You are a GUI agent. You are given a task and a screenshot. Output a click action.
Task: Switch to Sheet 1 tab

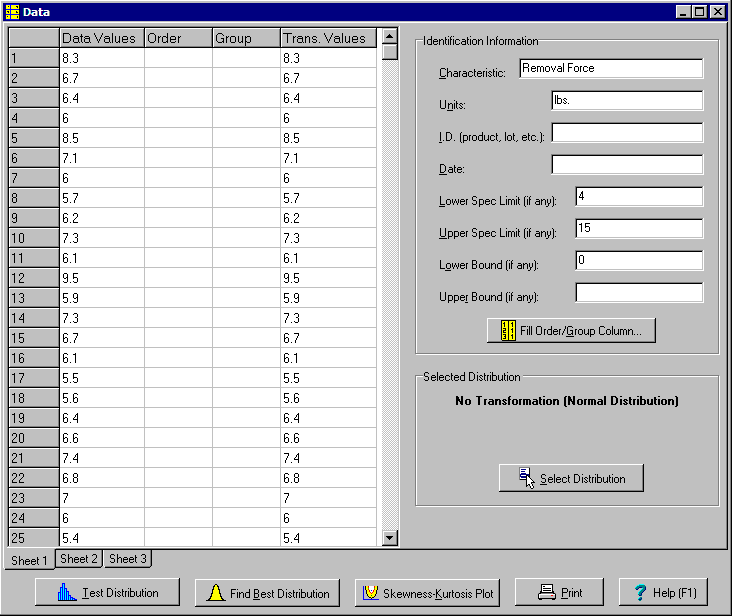(29, 560)
